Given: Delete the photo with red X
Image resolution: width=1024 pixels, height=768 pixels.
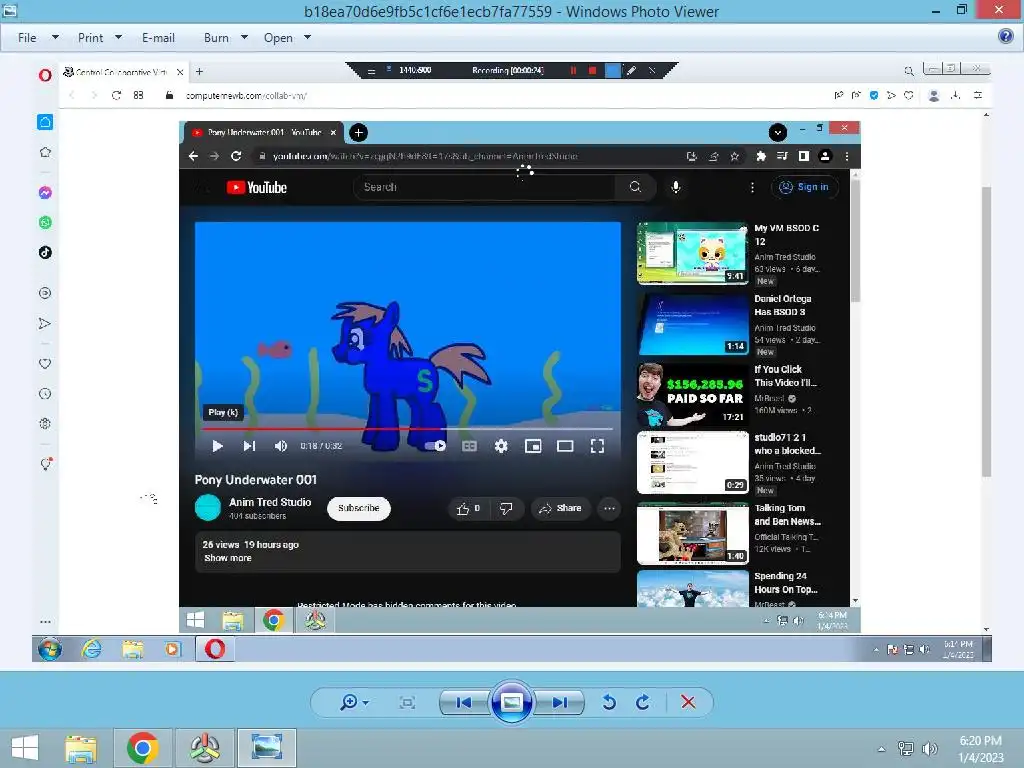Looking at the screenshot, I should tap(688, 702).
